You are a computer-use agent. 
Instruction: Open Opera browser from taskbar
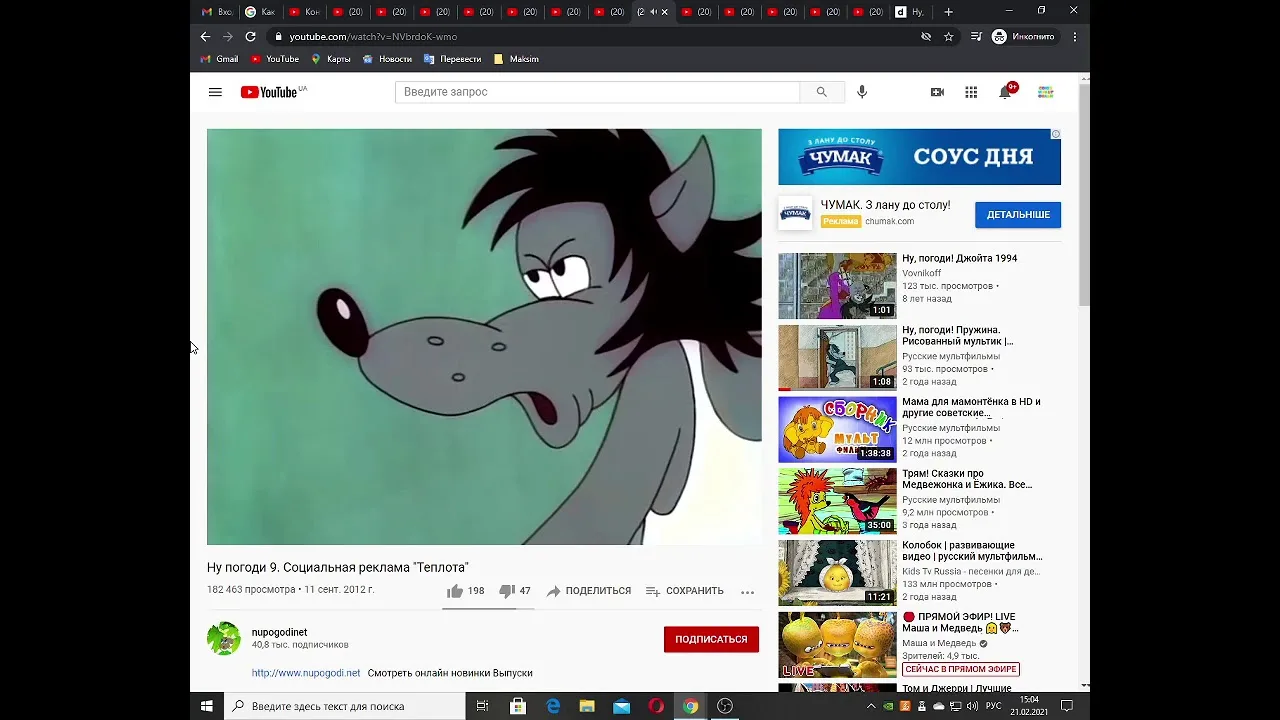point(656,706)
